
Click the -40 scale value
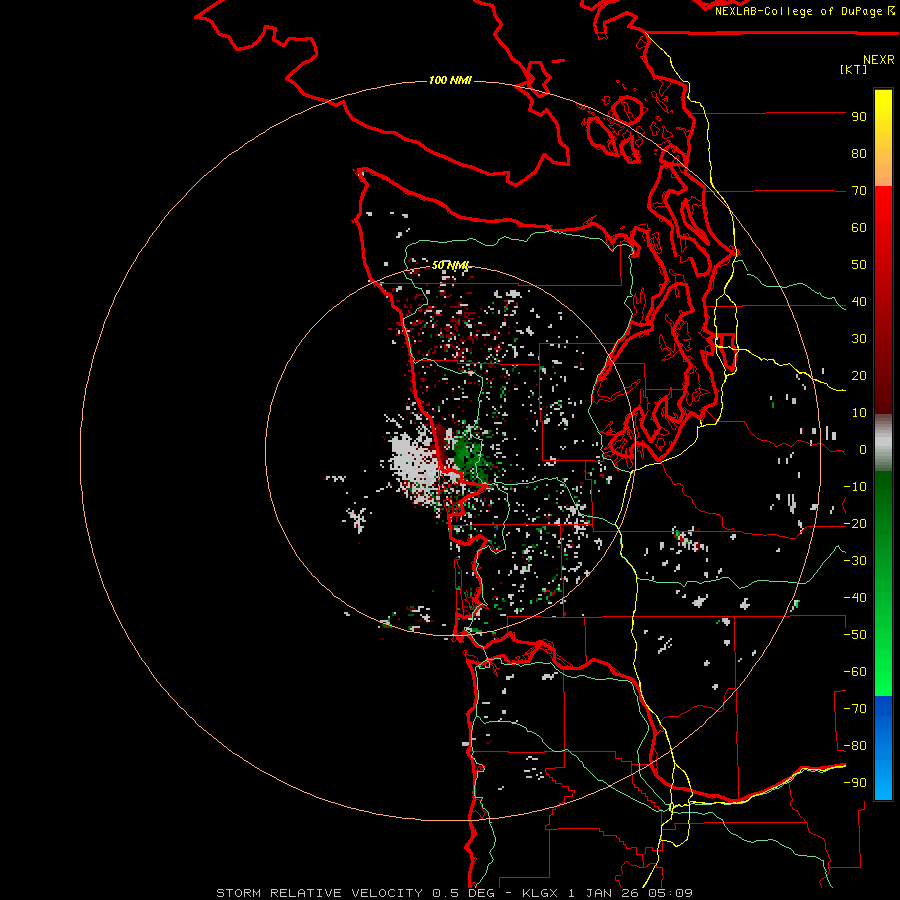click(x=855, y=598)
